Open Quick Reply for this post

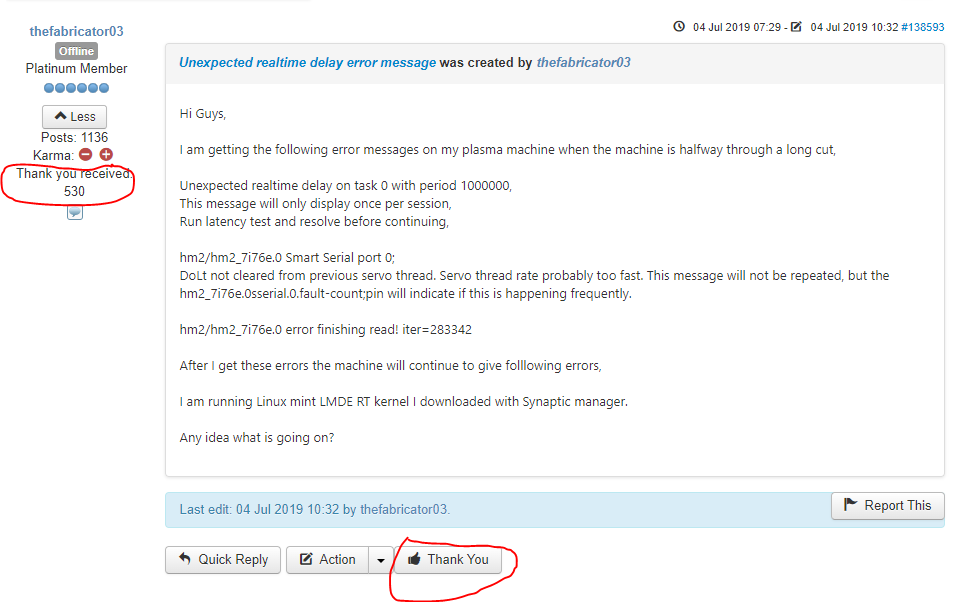click(x=223, y=560)
